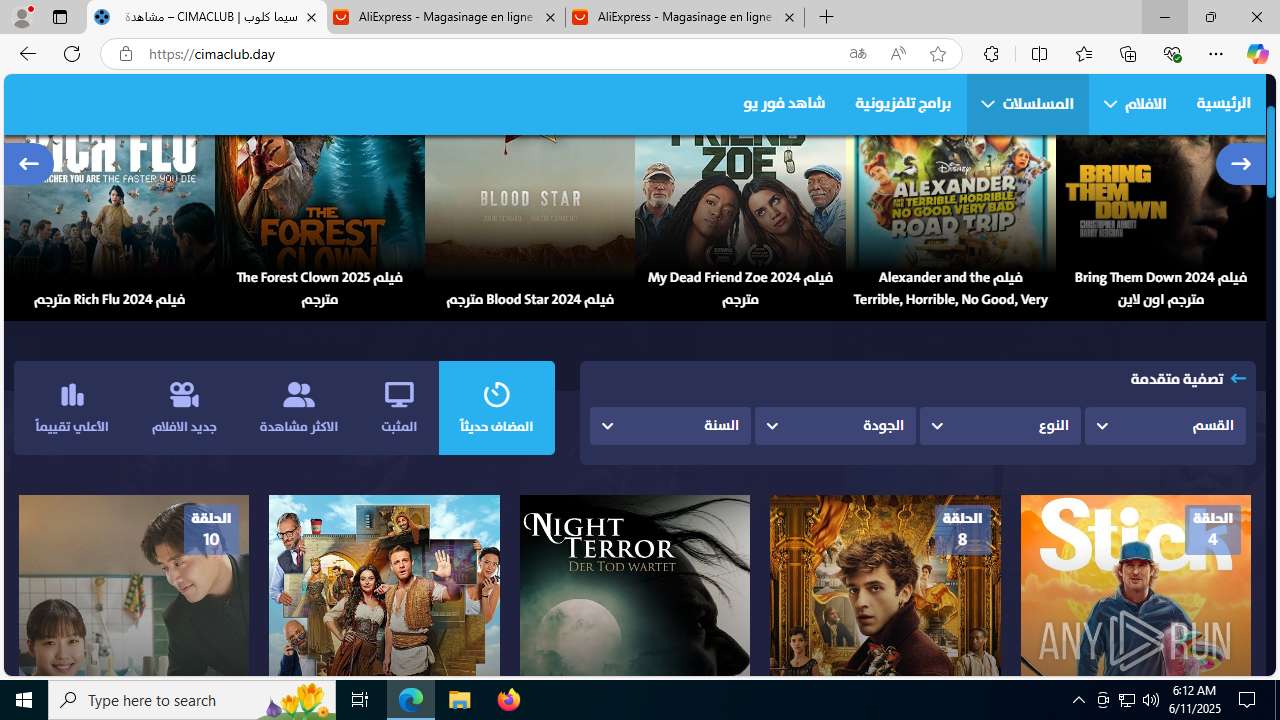Add page to favorites star icon
The height and width of the screenshot is (720, 1280).
(938, 54)
